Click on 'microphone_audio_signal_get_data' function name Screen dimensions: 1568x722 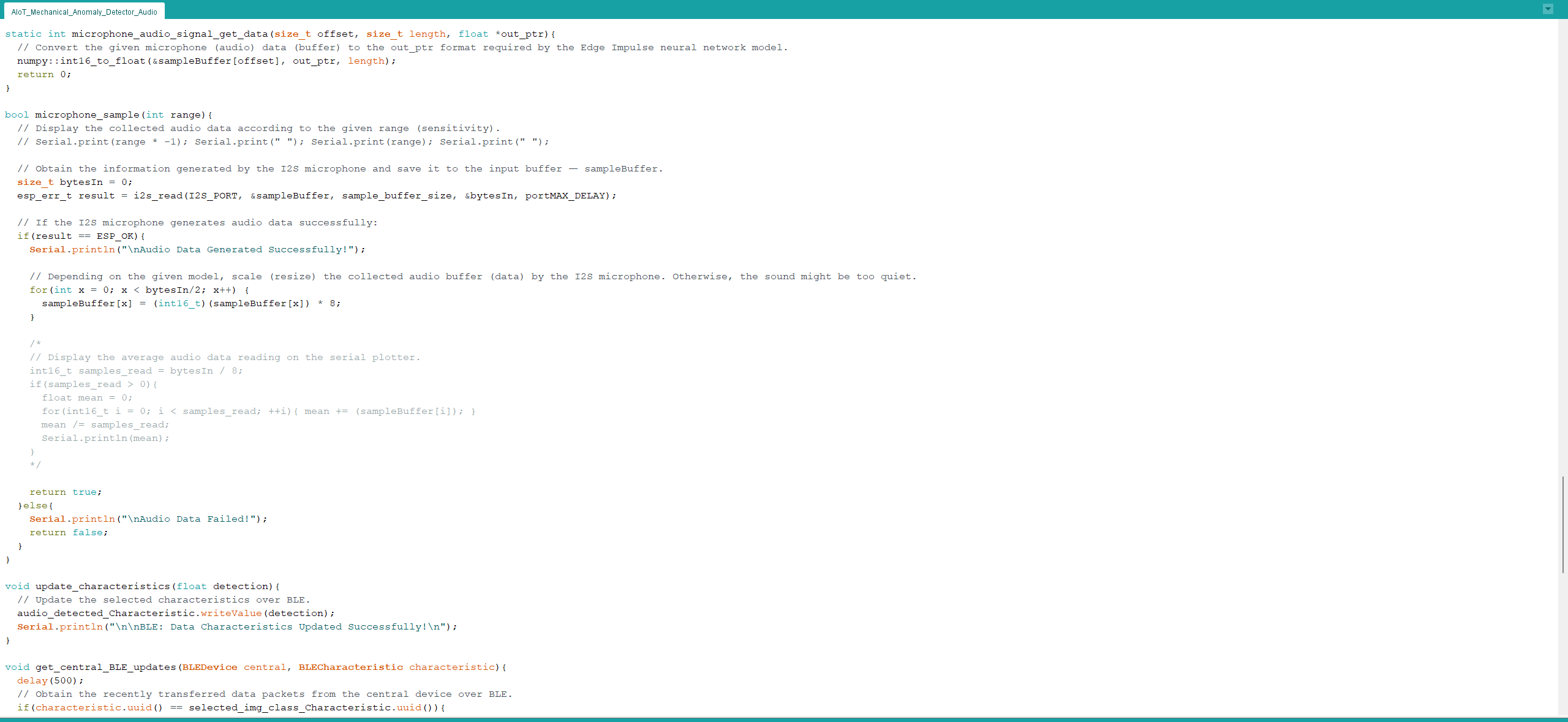(170, 34)
